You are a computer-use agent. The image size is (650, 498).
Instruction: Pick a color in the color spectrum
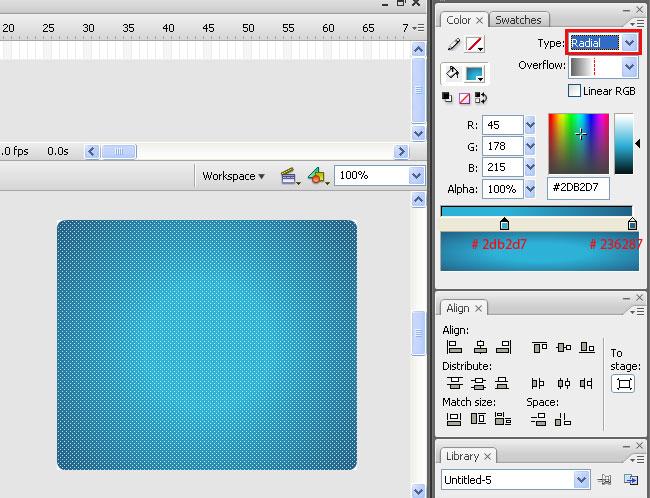pyautogui.click(x=579, y=143)
